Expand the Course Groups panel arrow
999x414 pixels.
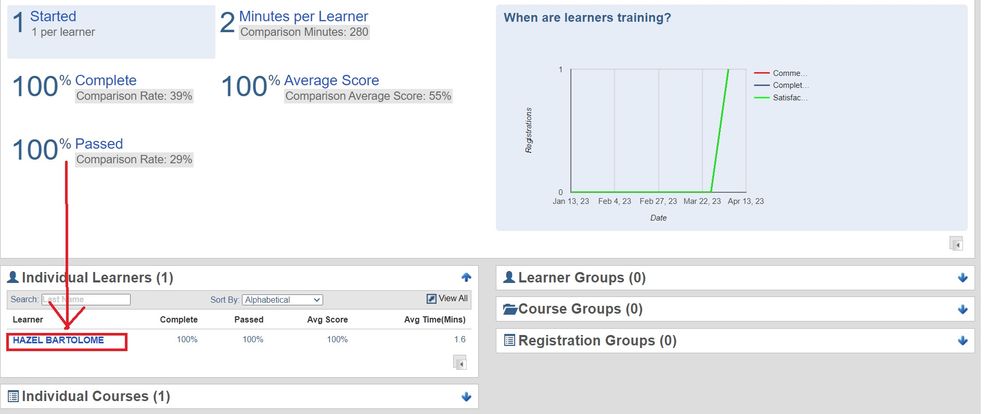962,309
